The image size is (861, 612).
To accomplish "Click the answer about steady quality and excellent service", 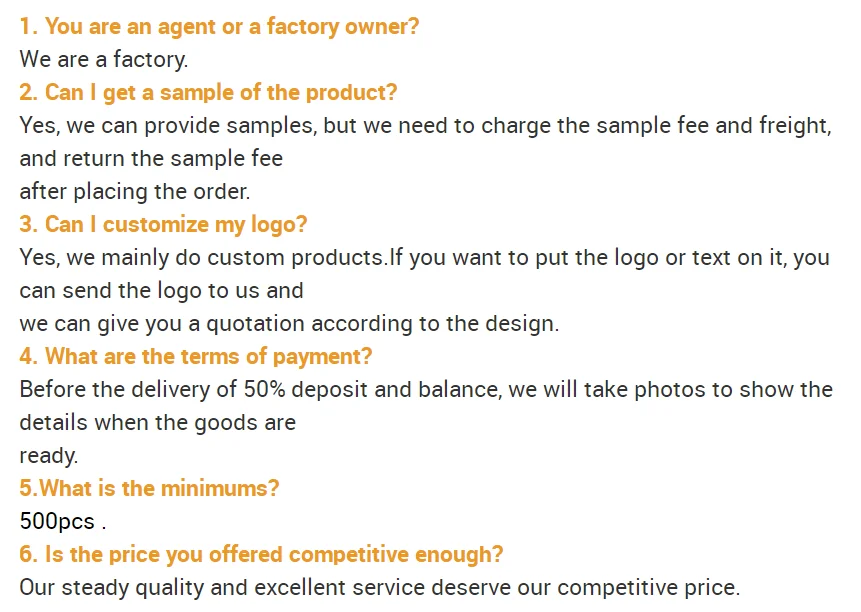I will pyautogui.click(x=379, y=587).
